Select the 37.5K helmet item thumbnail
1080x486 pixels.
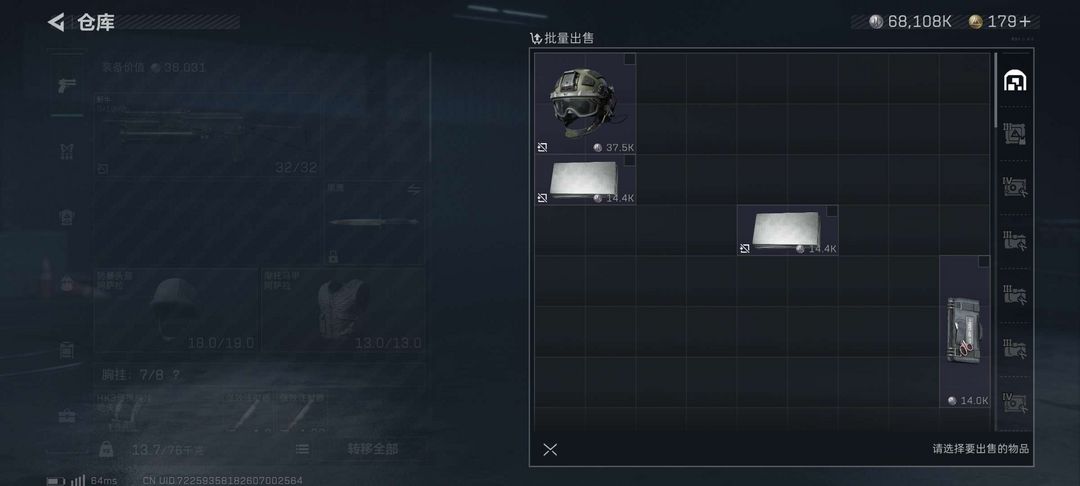[x=585, y=103]
